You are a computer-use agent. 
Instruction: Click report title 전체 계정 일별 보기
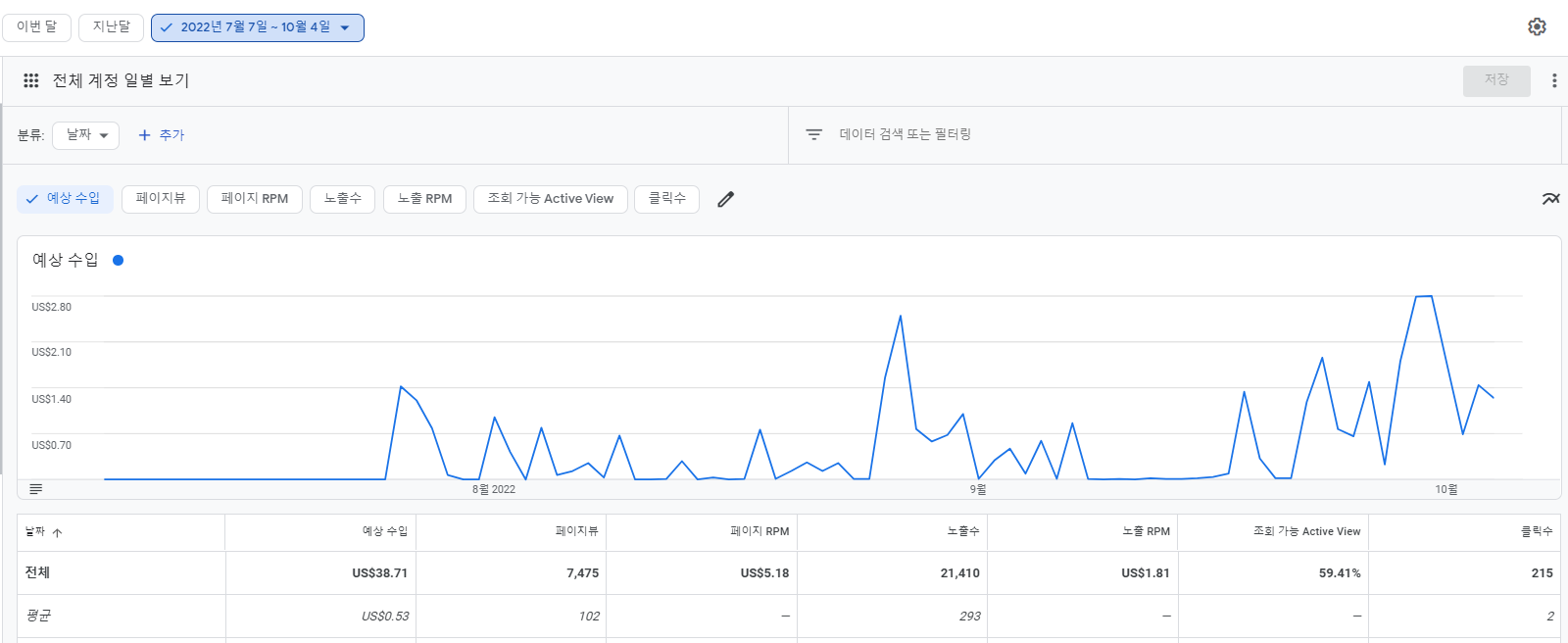(x=121, y=80)
